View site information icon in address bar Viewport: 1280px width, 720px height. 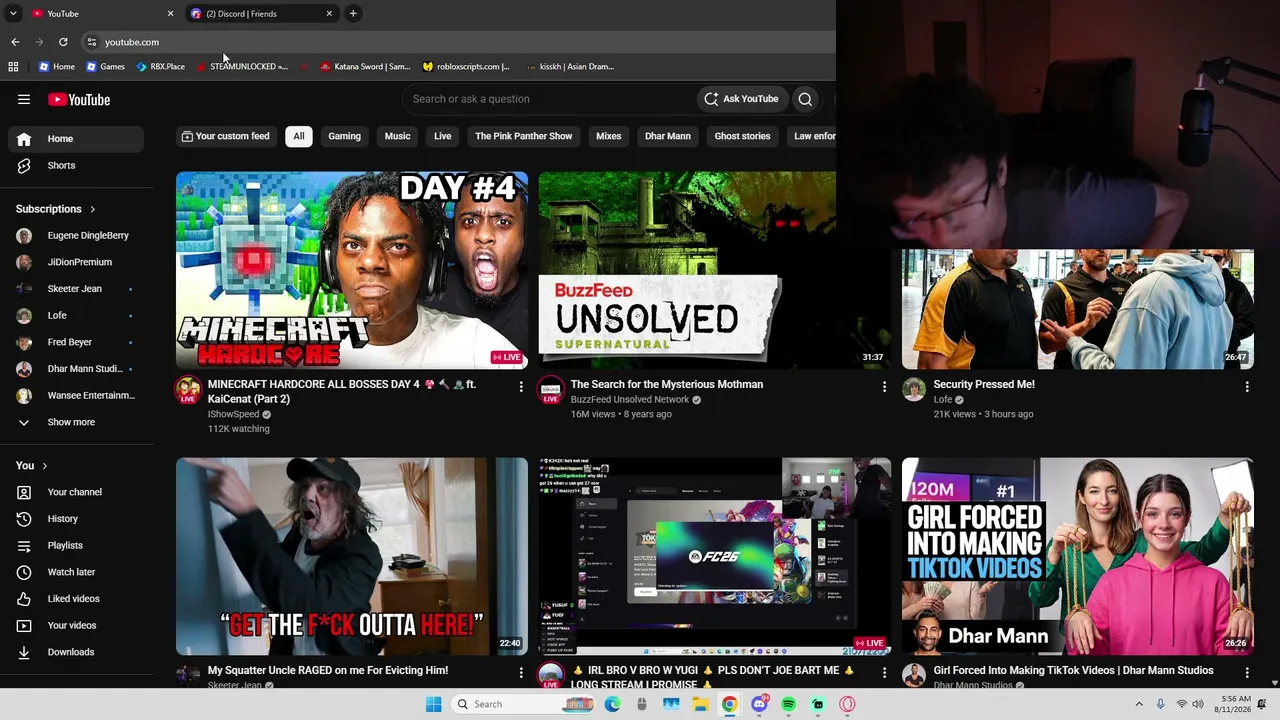[91, 42]
